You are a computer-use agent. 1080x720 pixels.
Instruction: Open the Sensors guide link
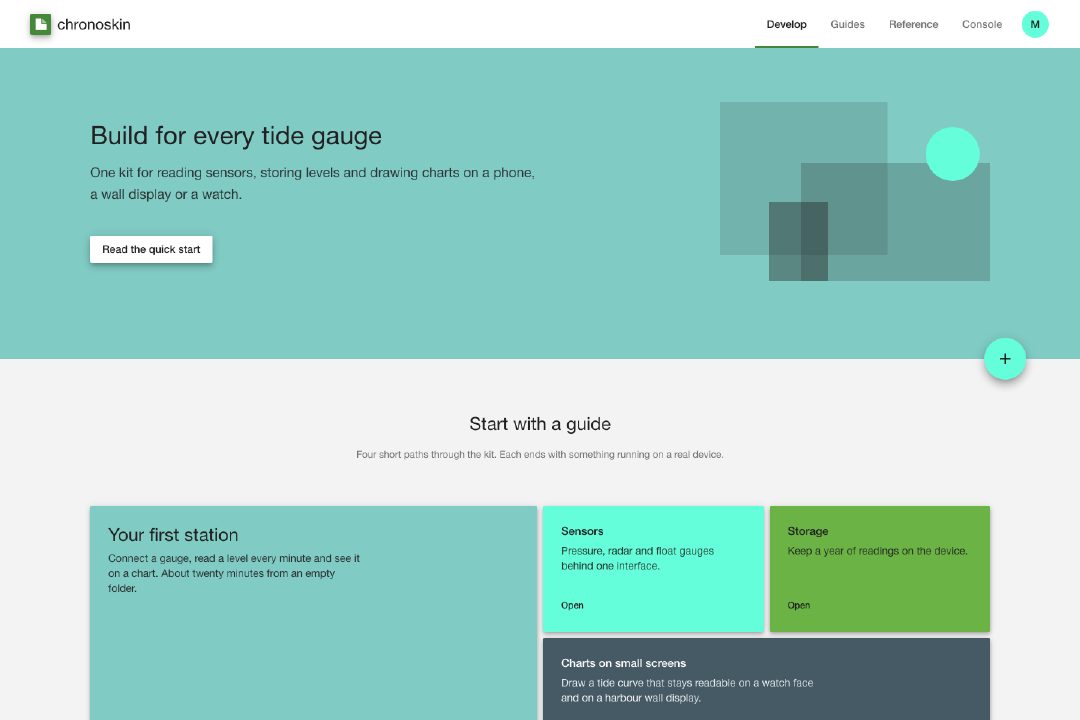[x=572, y=605]
